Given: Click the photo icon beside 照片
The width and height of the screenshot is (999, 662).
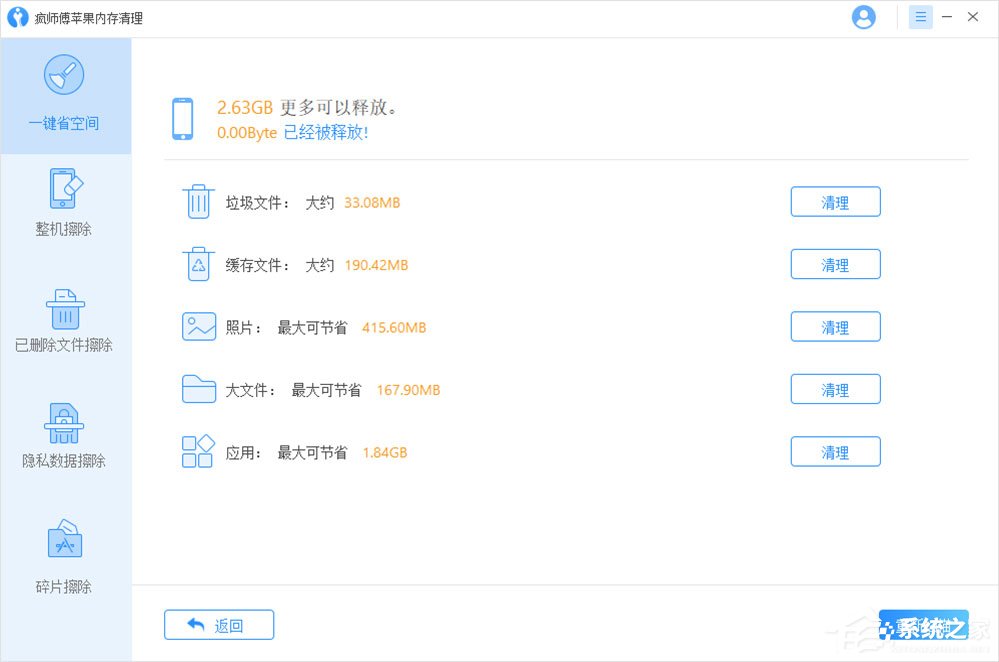Looking at the screenshot, I should click(x=198, y=326).
